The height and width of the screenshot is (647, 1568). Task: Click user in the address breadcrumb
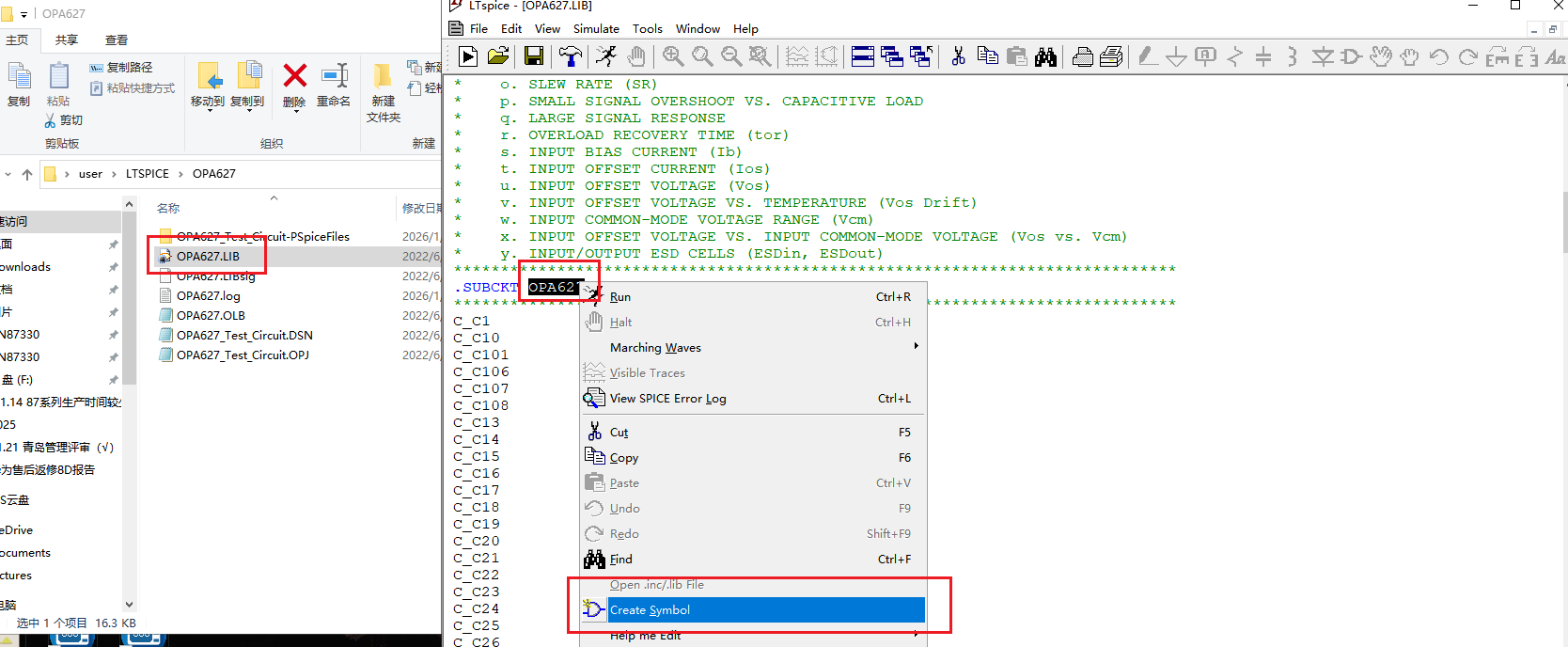click(90, 174)
